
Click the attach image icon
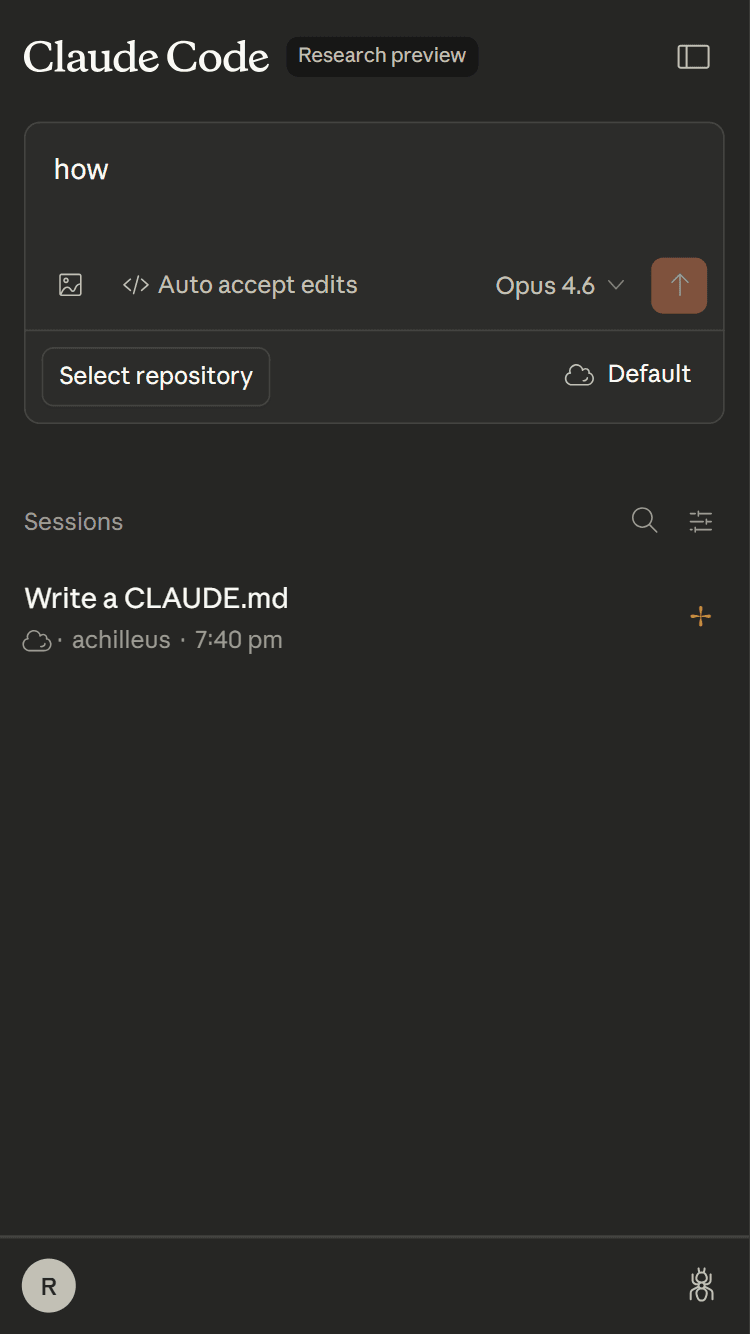click(x=70, y=285)
